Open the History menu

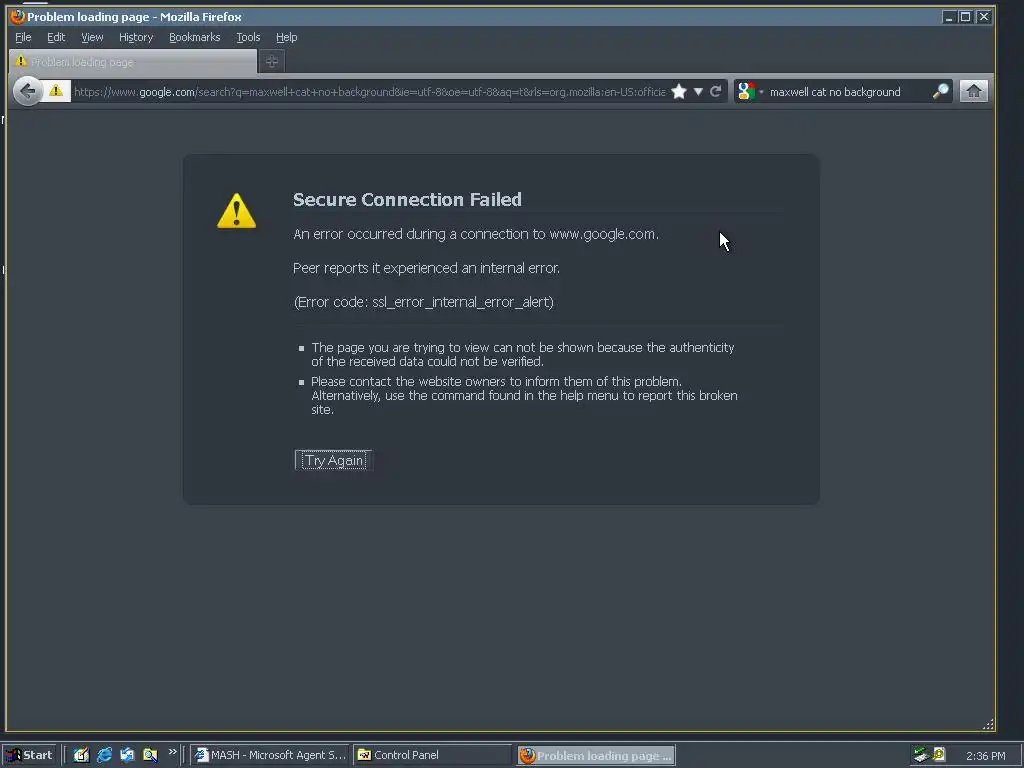tap(136, 37)
